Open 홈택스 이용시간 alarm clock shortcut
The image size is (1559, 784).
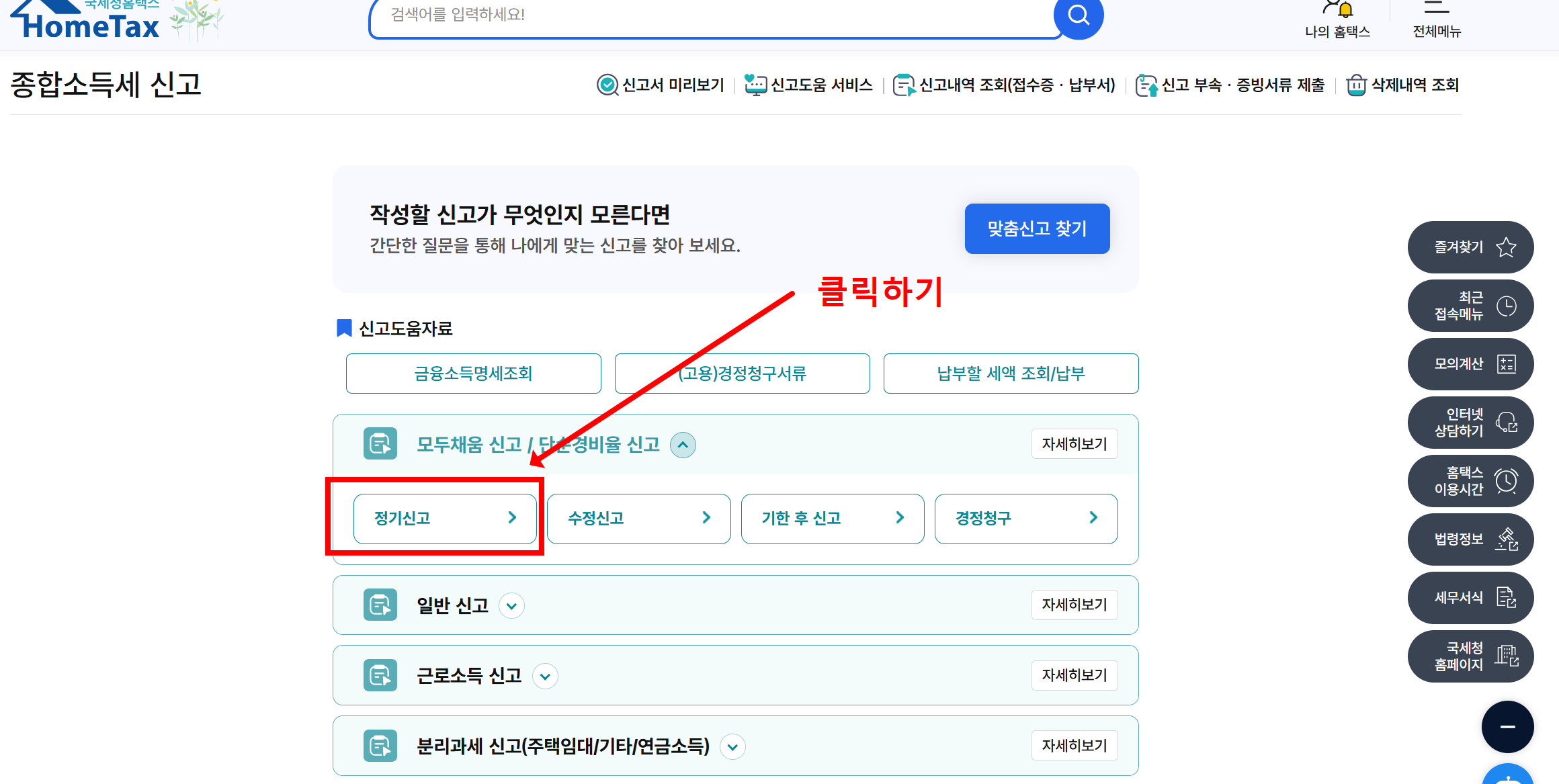click(1470, 481)
